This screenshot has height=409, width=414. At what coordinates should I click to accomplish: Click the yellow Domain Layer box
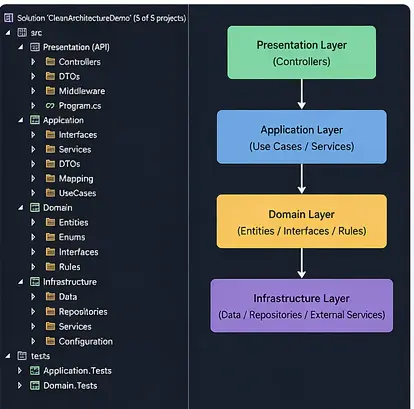(x=302, y=221)
